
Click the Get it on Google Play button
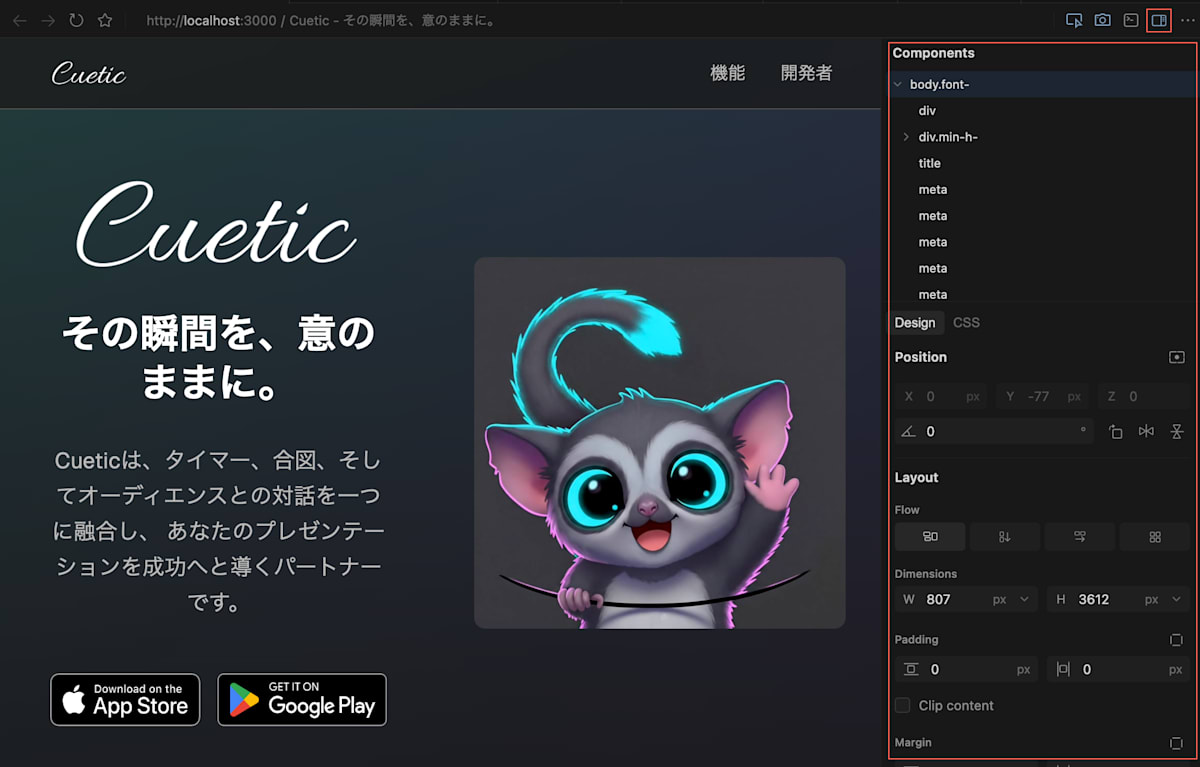click(x=302, y=700)
